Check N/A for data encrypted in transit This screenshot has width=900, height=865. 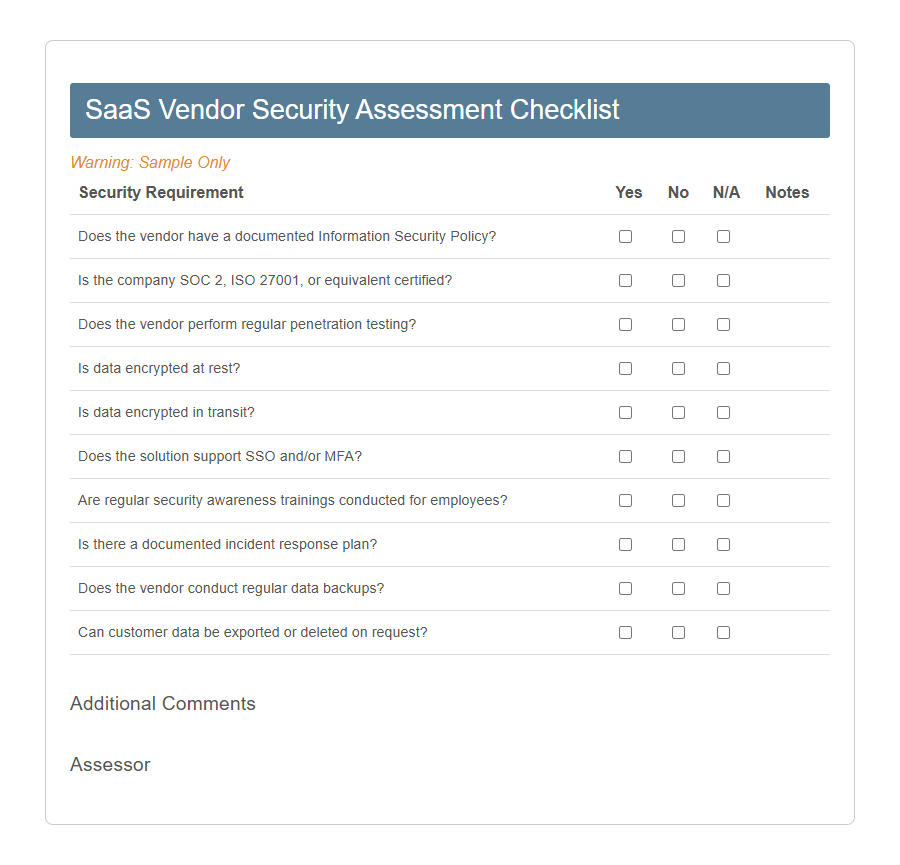[x=723, y=412]
